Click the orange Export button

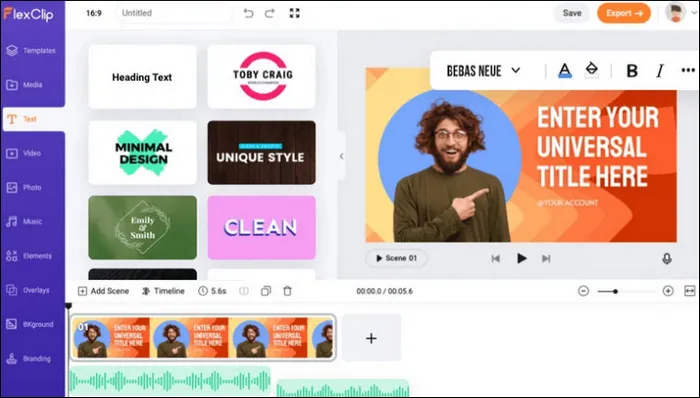pyautogui.click(x=624, y=13)
